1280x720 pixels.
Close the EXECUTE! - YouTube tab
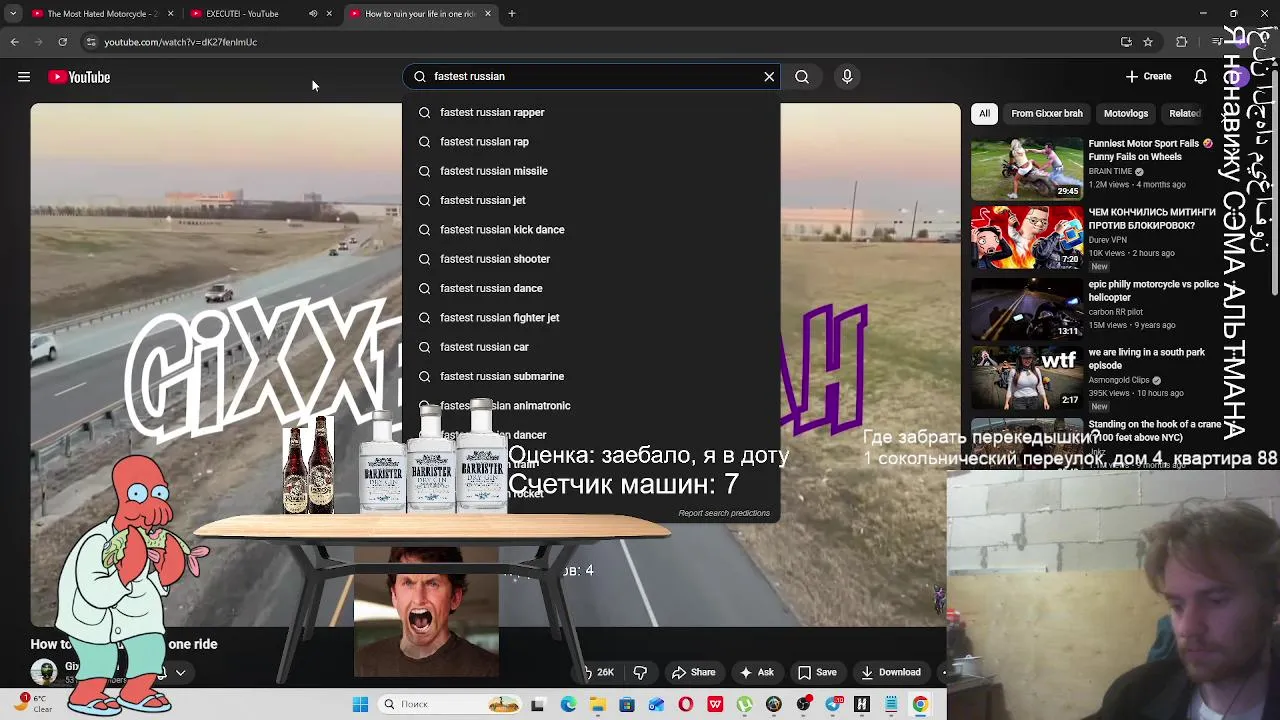tap(329, 14)
